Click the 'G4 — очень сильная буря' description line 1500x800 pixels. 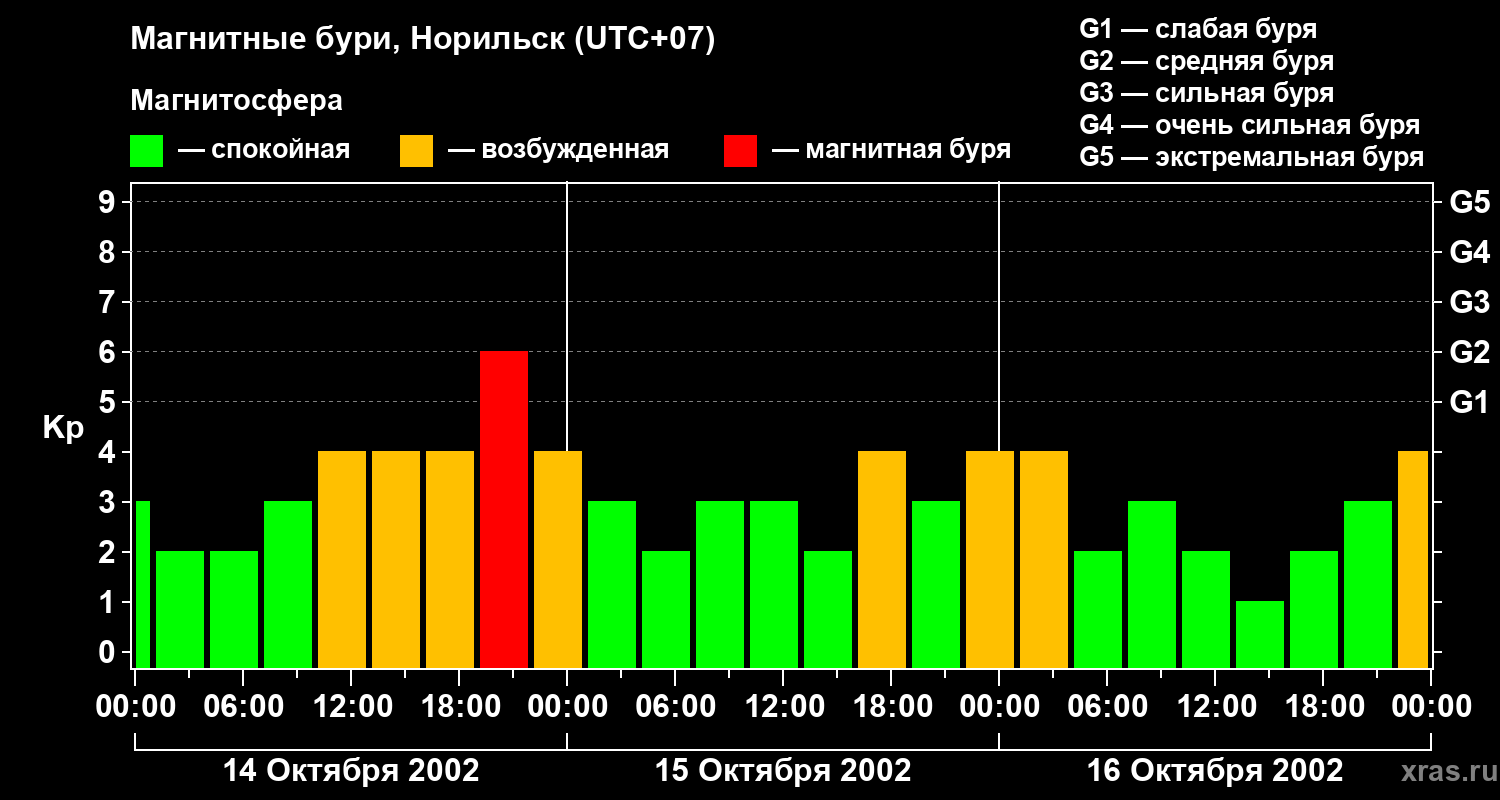point(1250,125)
